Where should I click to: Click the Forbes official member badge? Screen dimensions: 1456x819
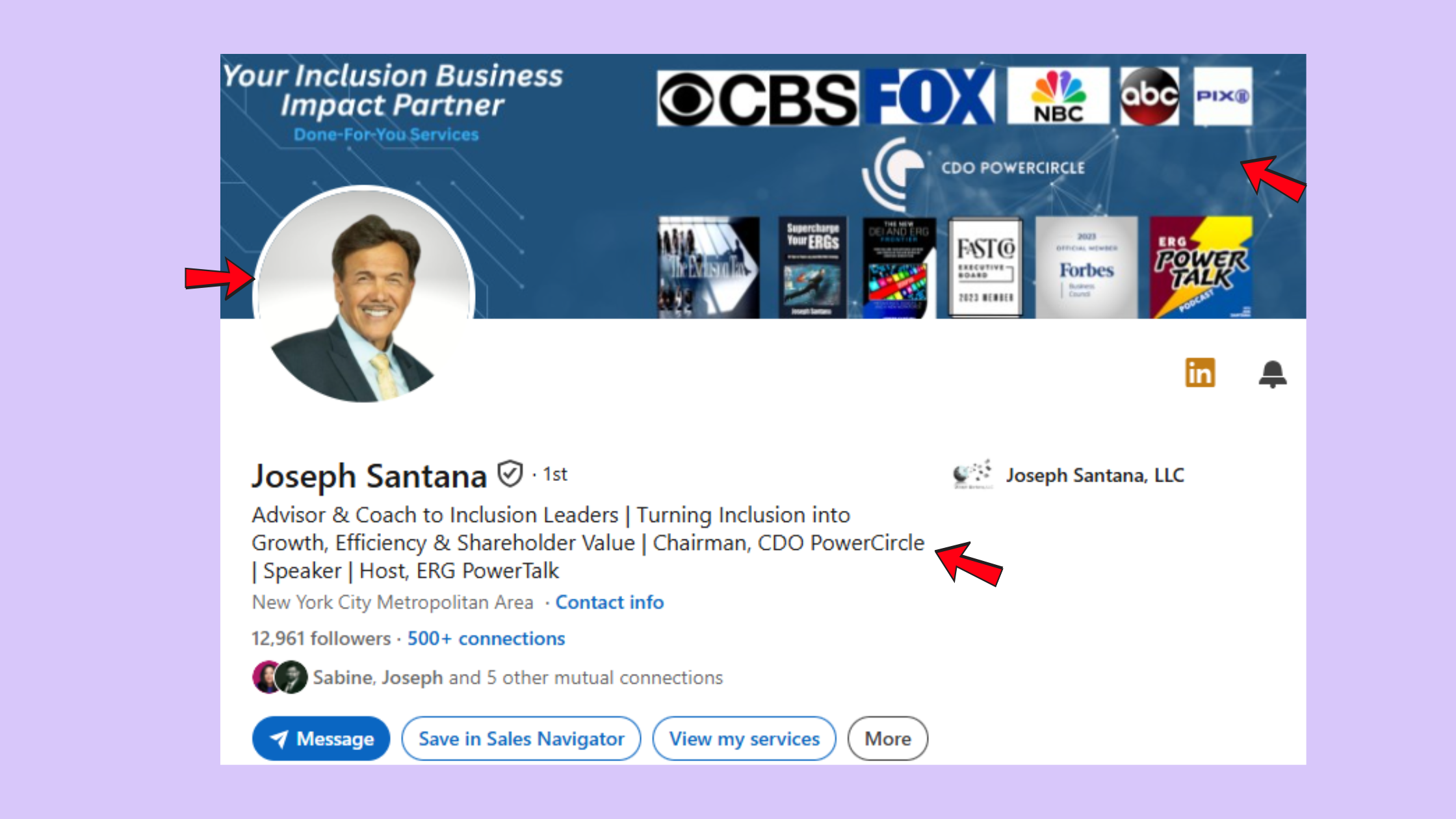[x=1086, y=267]
